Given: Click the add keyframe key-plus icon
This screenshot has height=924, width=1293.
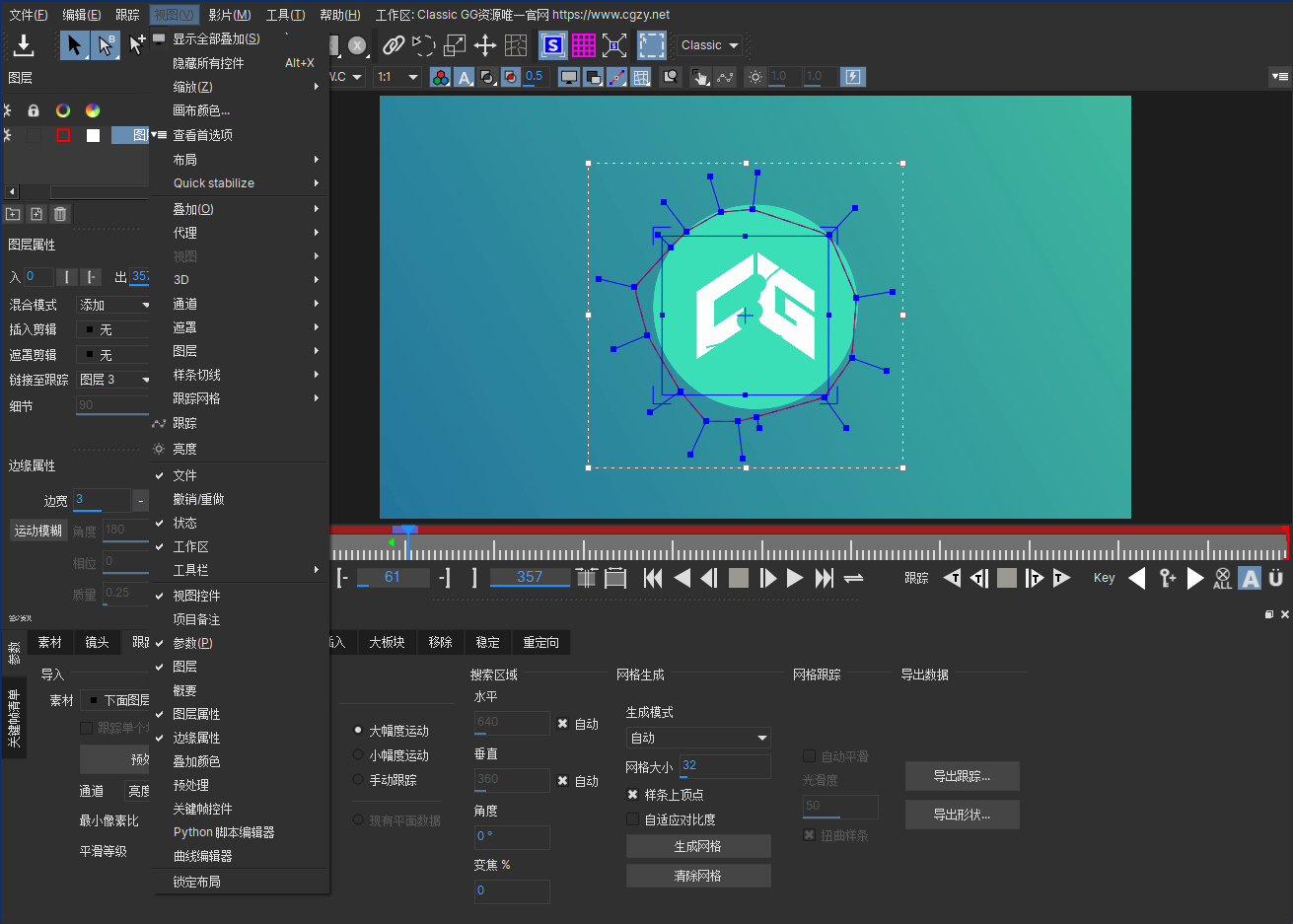Looking at the screenshot, I should [x=1168, y=578].
